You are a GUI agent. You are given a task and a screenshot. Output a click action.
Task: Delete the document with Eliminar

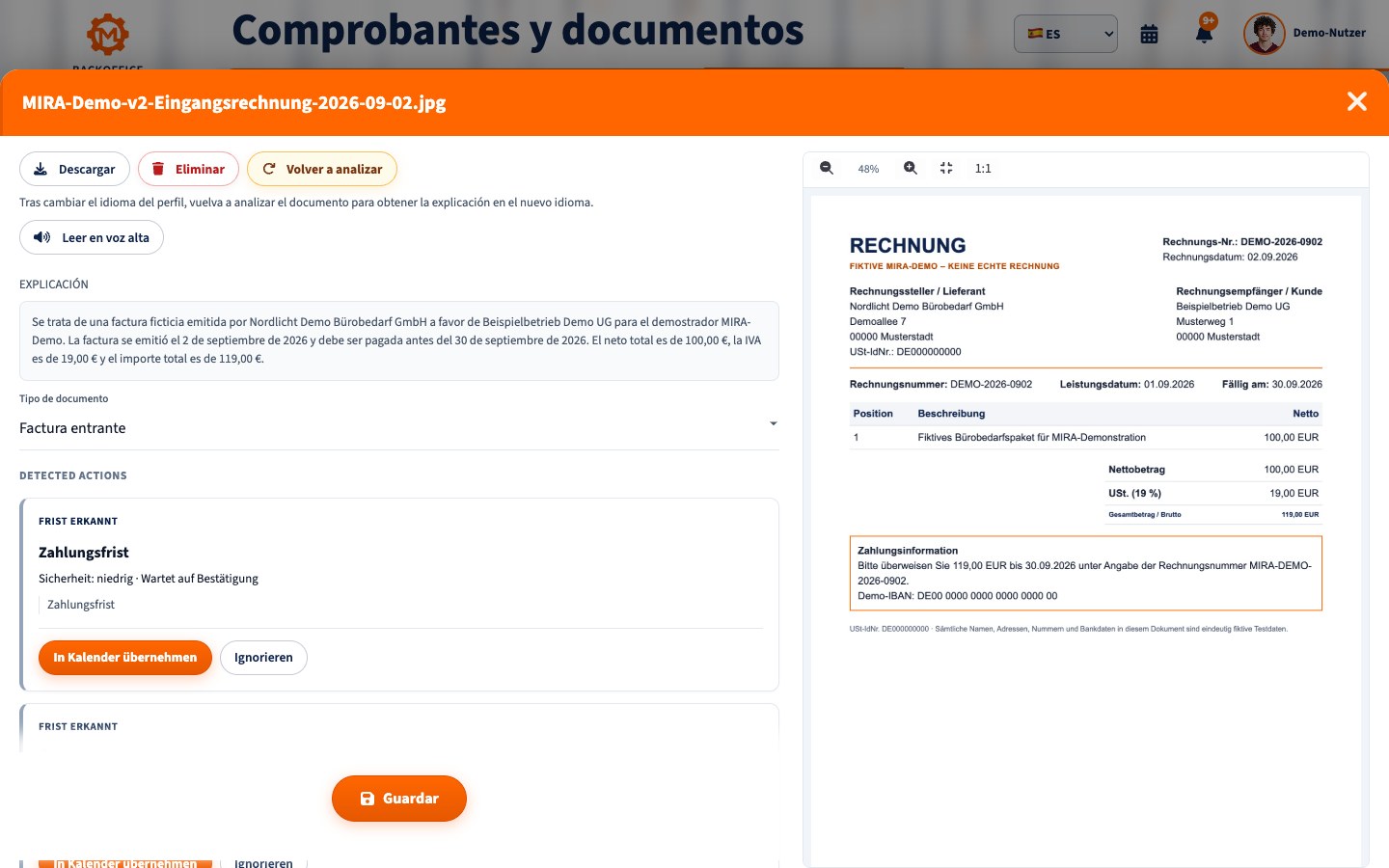point(188,169)
